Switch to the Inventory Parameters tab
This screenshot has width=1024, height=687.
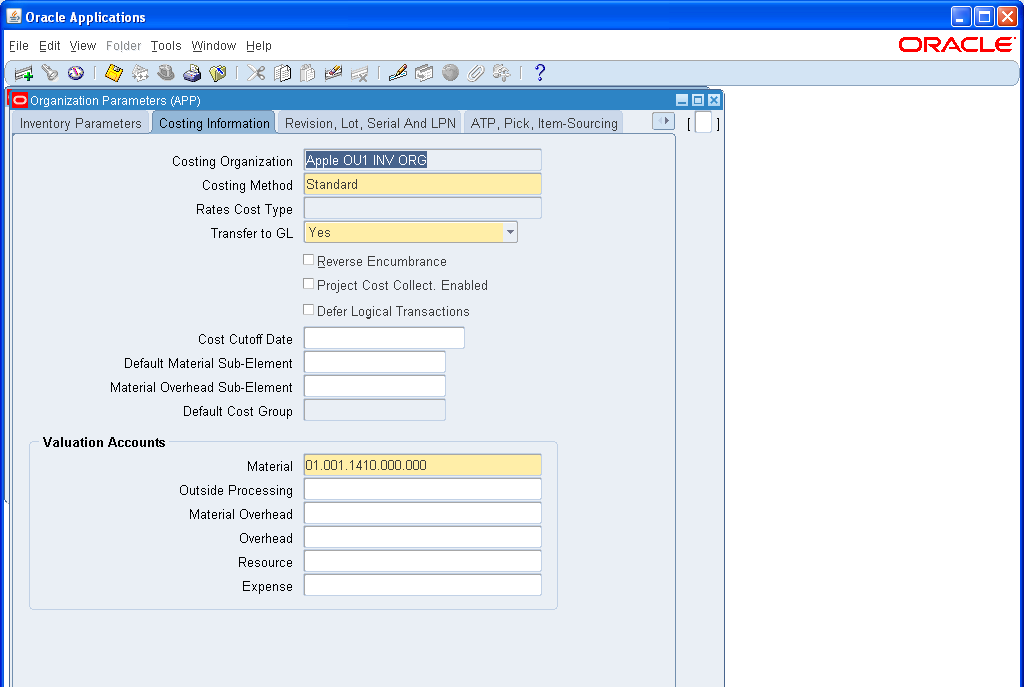80,122
